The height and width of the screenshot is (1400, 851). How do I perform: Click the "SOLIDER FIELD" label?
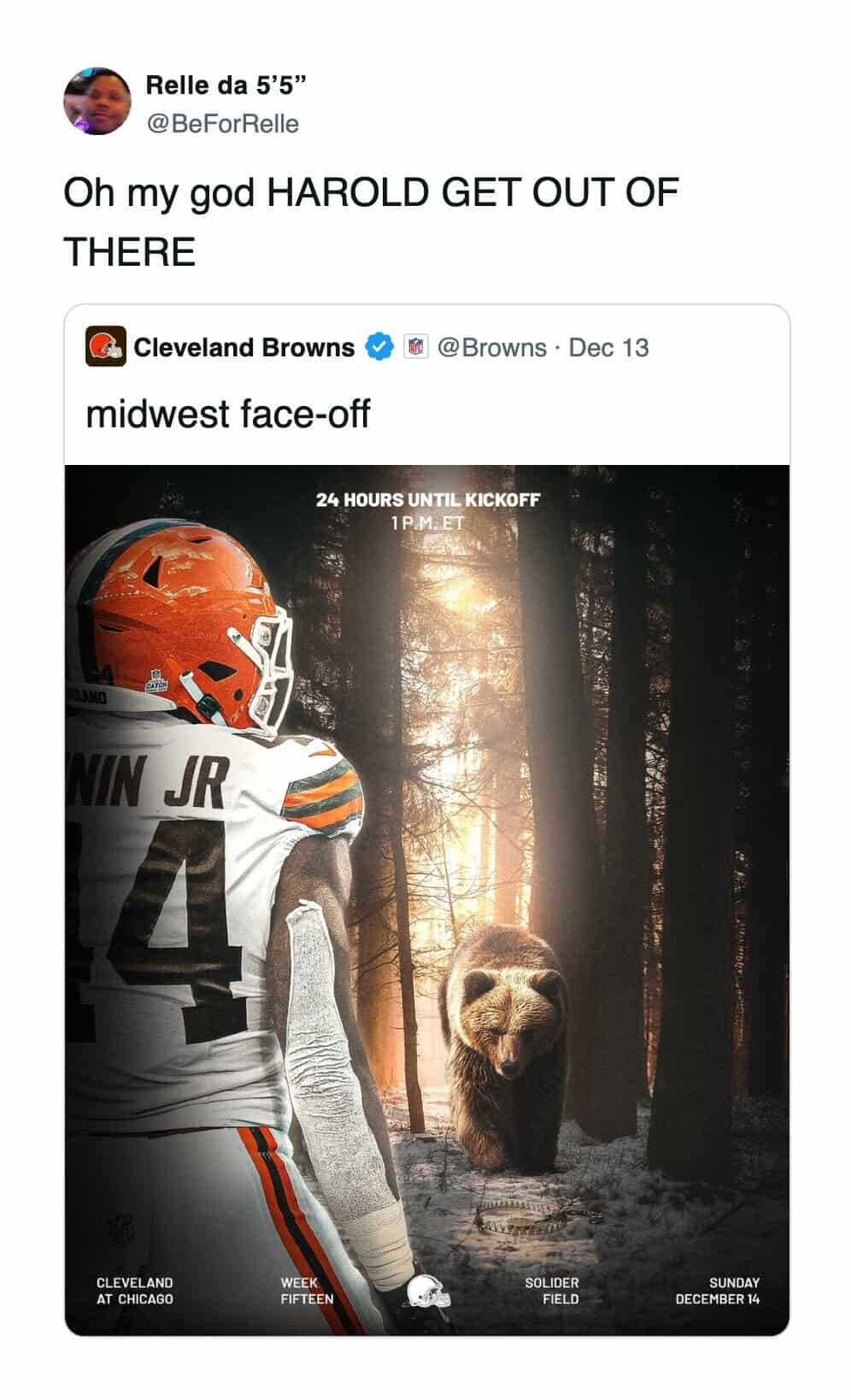552,1291
